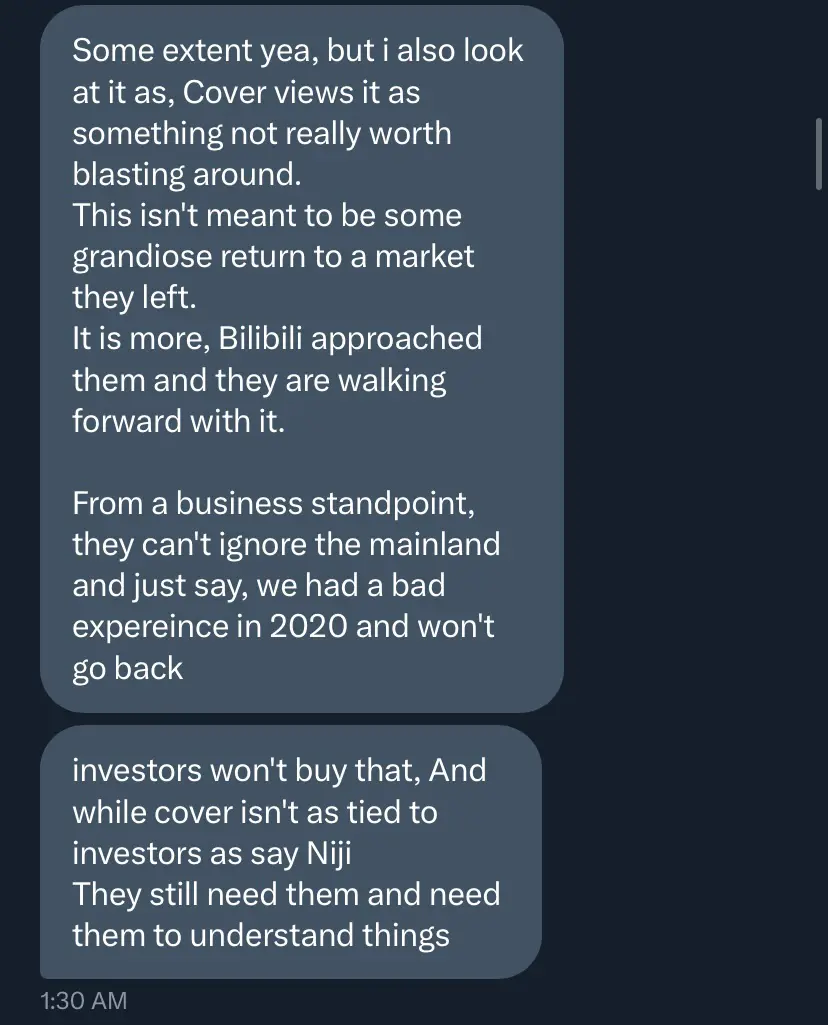Click the 1:30 AM timestamp
This screenshot has width=828, height=1025.
click(x=84, y=1000)
